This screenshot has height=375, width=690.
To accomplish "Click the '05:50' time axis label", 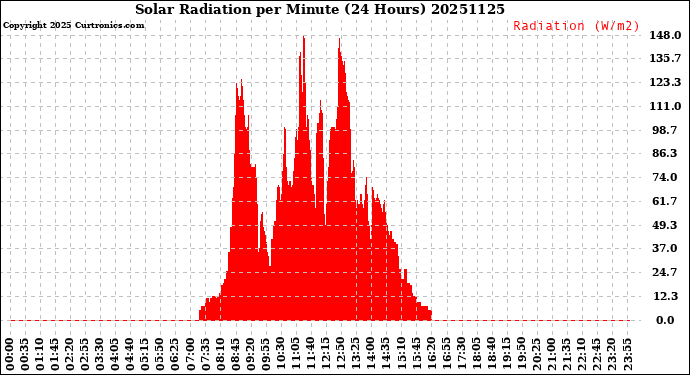I will pyautogui.click(x=160, y=355).
